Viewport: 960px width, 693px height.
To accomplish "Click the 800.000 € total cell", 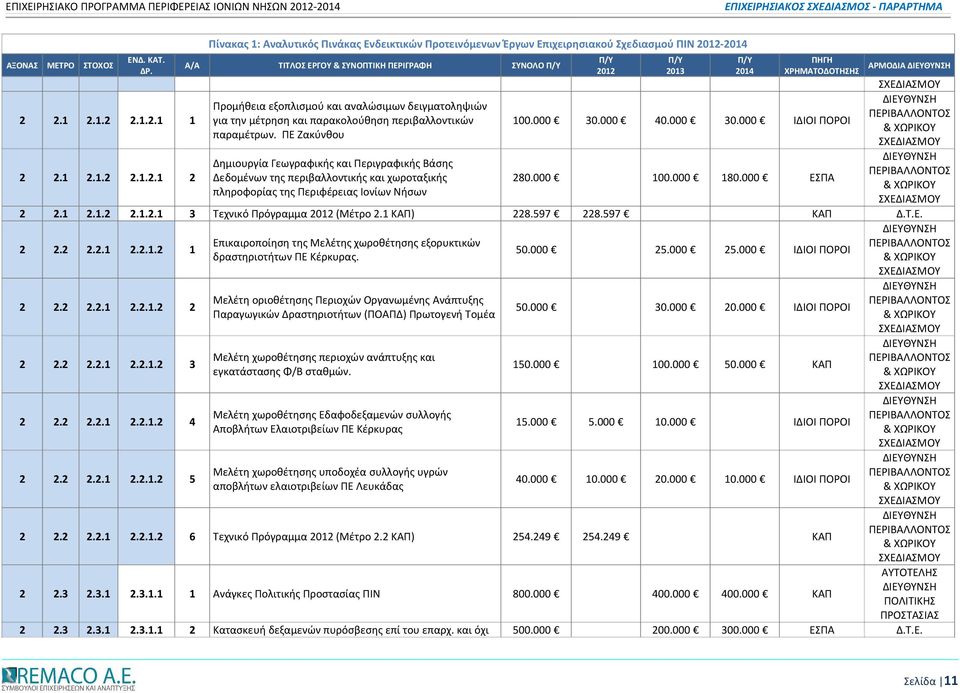I will click(x=536, y=594).
